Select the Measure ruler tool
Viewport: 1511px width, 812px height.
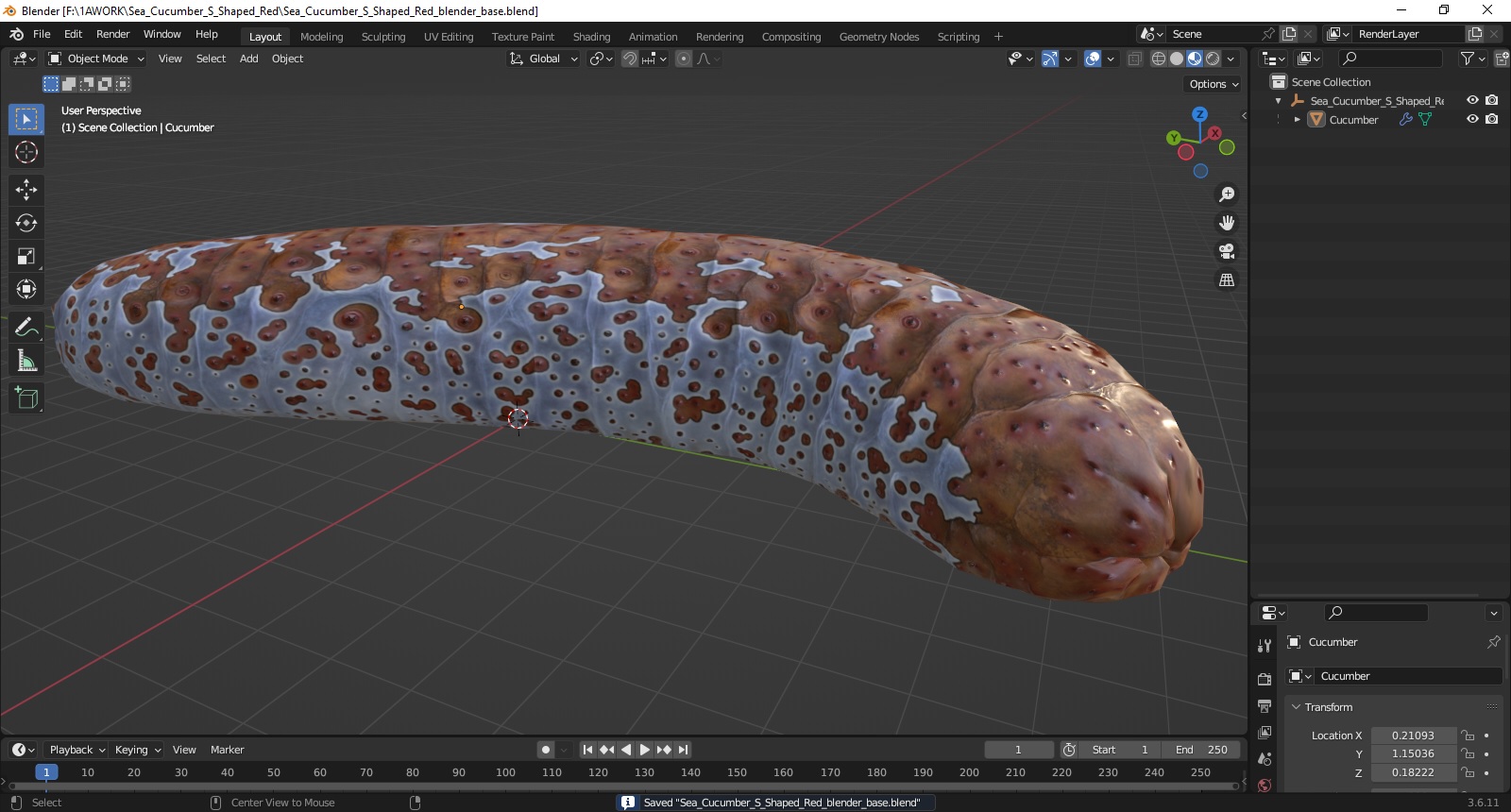point(26,361)
